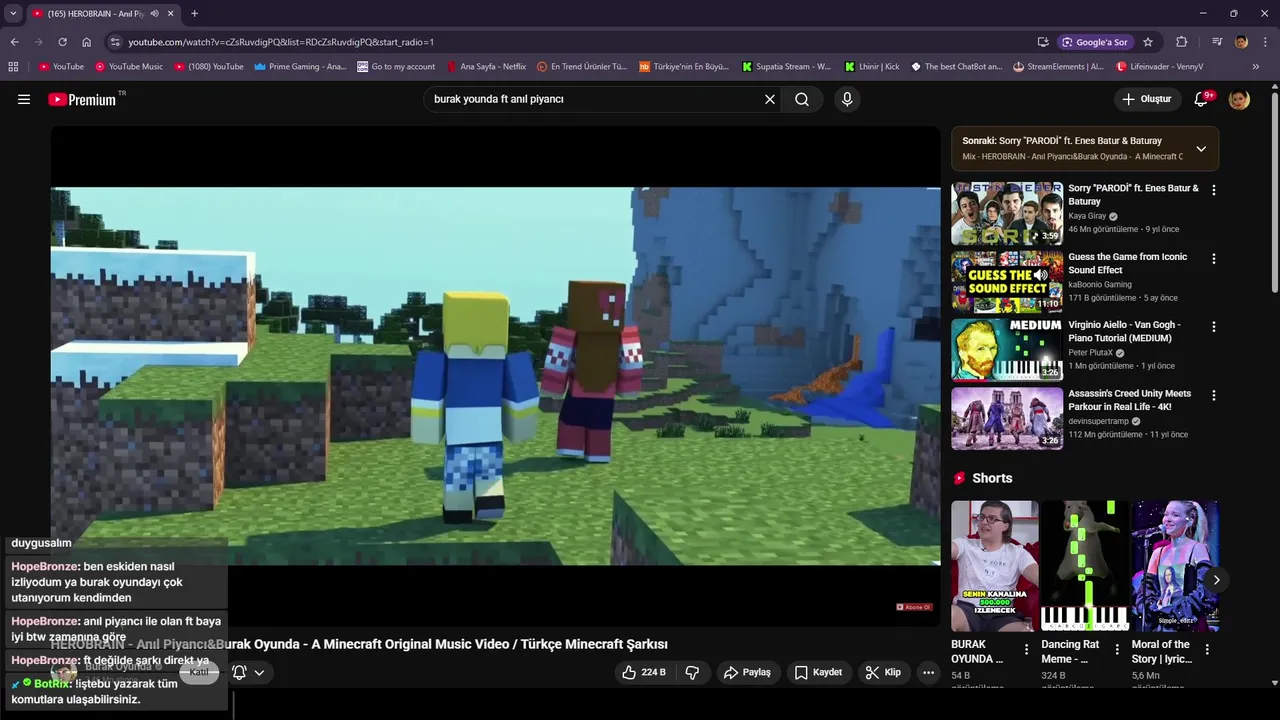
Task: Open the YouTube account avatar menu
Action: pos(1239,99)
